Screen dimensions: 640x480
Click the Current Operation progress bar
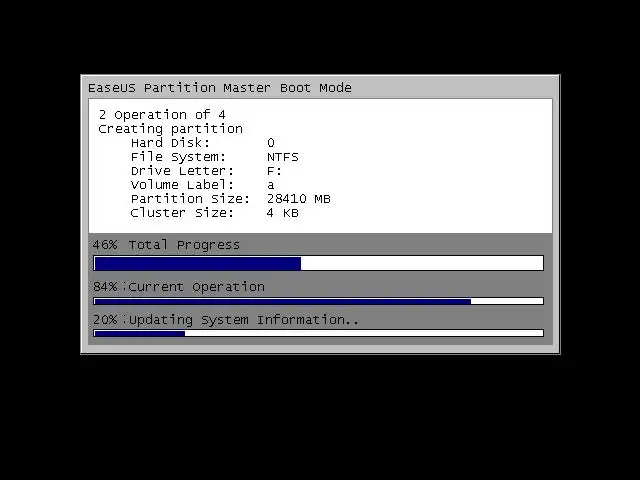(x=318, y=301)
